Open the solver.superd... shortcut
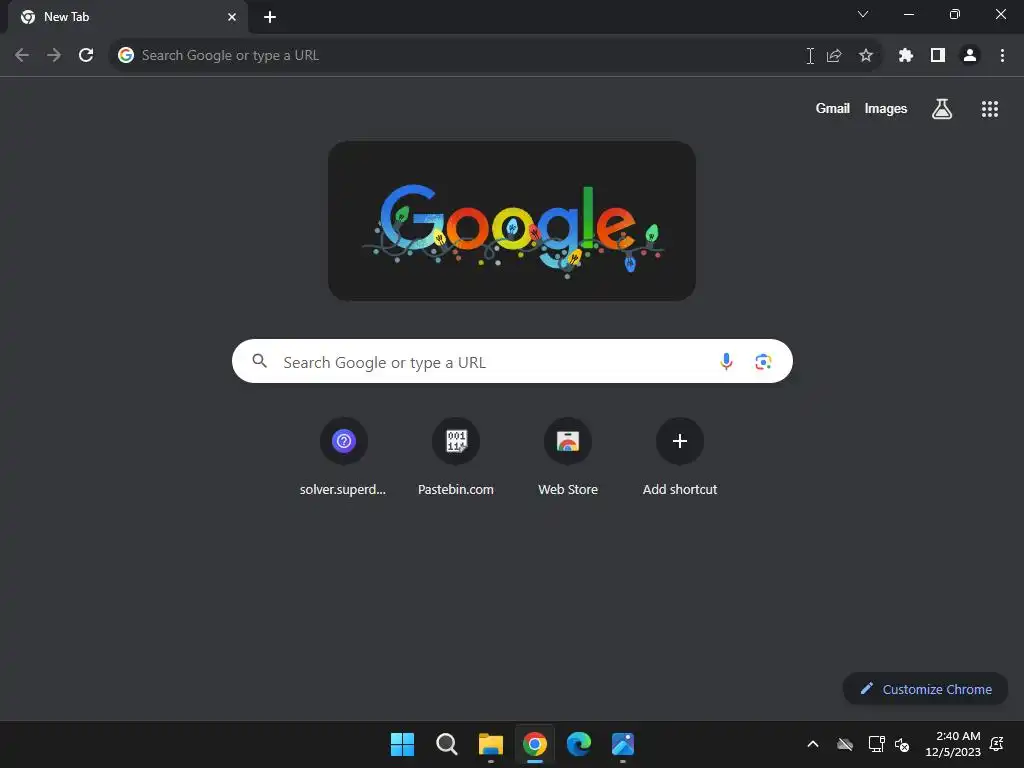The width and height of the screenshot is (1024, 768). [344, 457]
